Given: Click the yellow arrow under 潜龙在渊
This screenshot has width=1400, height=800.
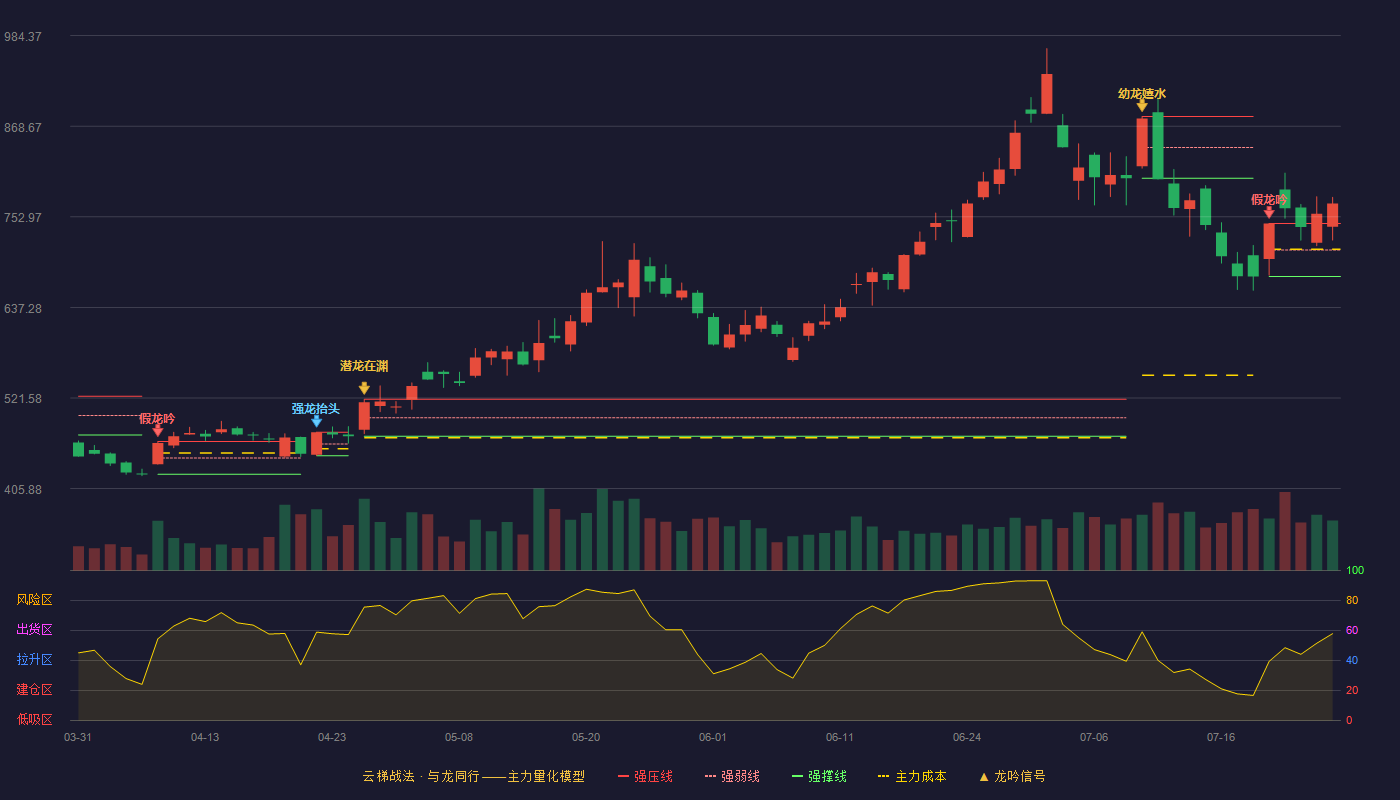Looking at the screenshot, I should point(364,388).
